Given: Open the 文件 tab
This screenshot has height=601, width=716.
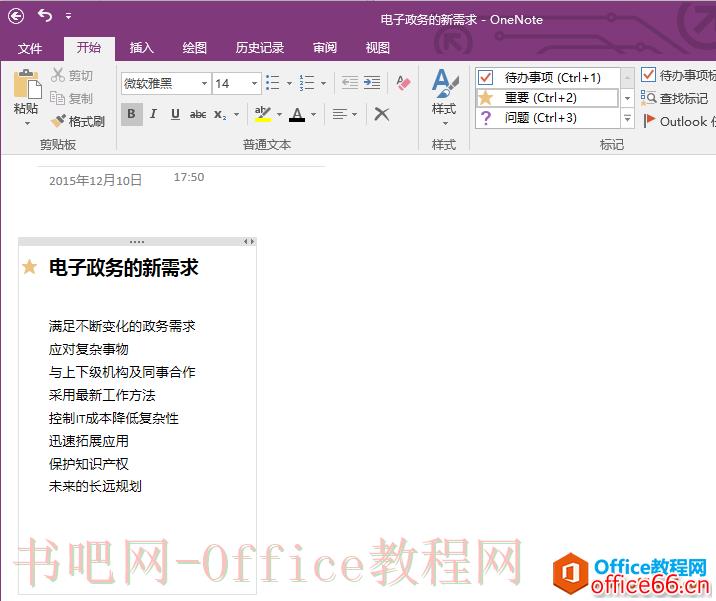Looking at the screenshot, I should 30,48.
